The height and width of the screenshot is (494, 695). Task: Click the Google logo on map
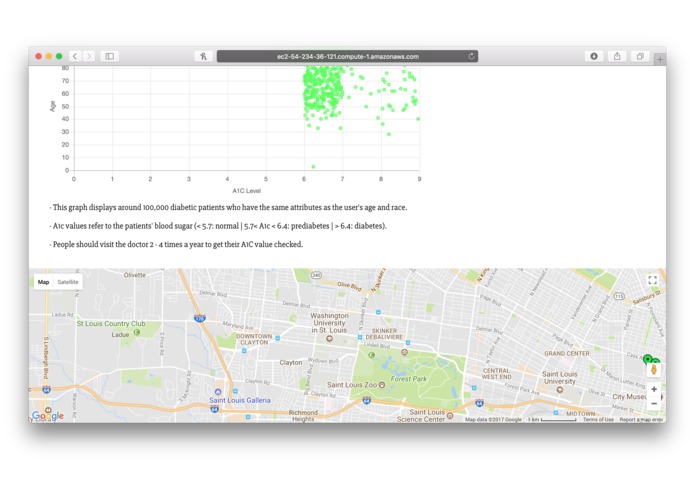click(x=48, y=416)
